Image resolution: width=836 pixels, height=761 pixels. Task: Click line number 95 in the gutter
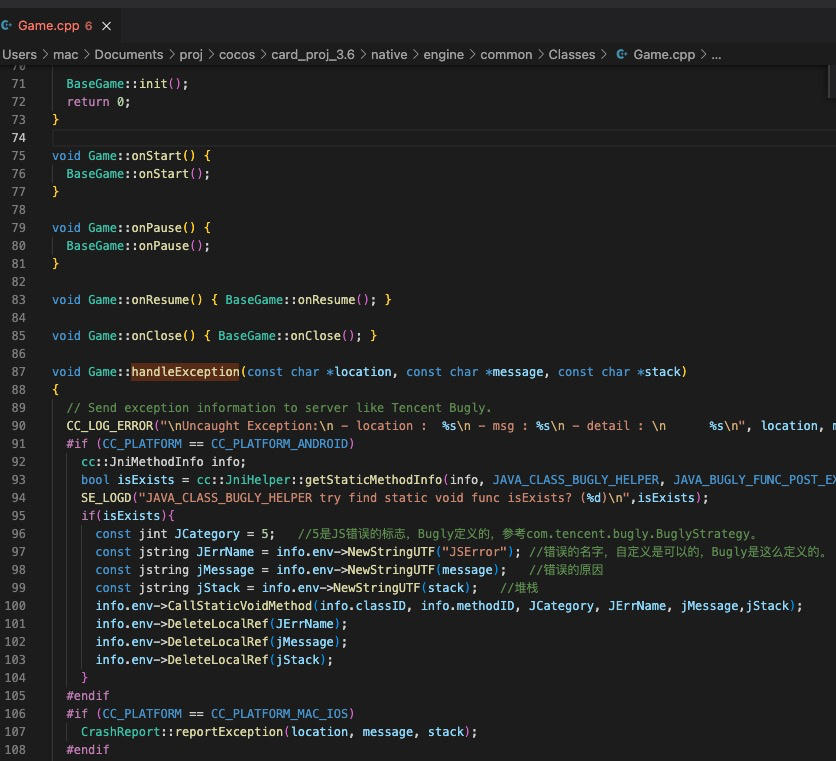pyautogui.click(x=17, y=516)
